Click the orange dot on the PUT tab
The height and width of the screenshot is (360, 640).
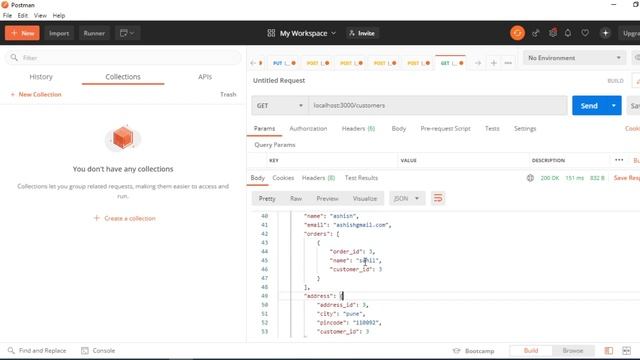click(x=293, y=63)
